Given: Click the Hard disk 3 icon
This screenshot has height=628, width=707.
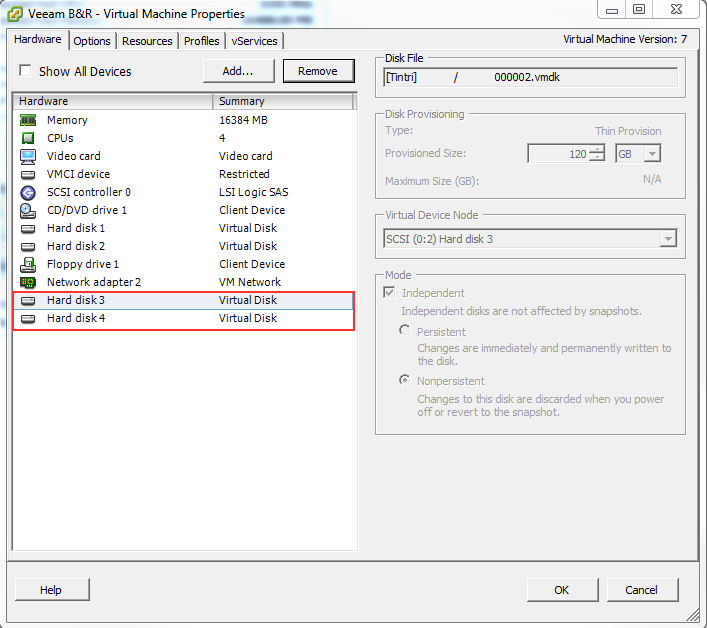Looking at the screenshot, I should [x=28, y=301].
